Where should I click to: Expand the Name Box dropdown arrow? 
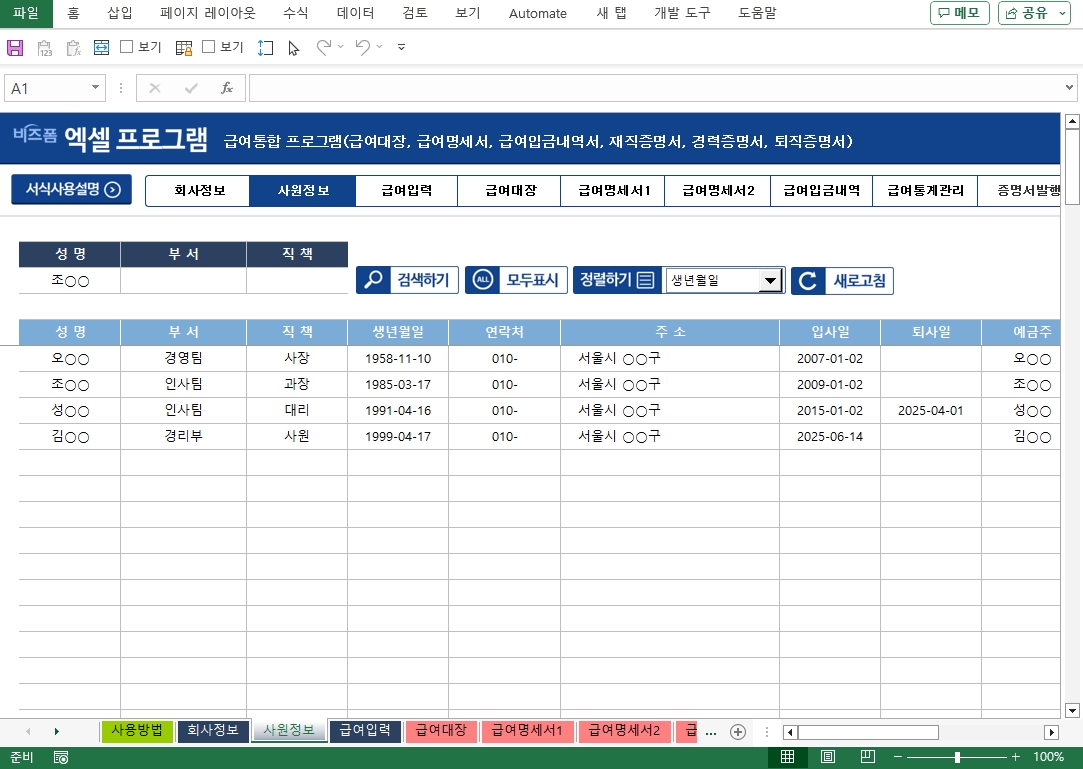pos(96,88)
